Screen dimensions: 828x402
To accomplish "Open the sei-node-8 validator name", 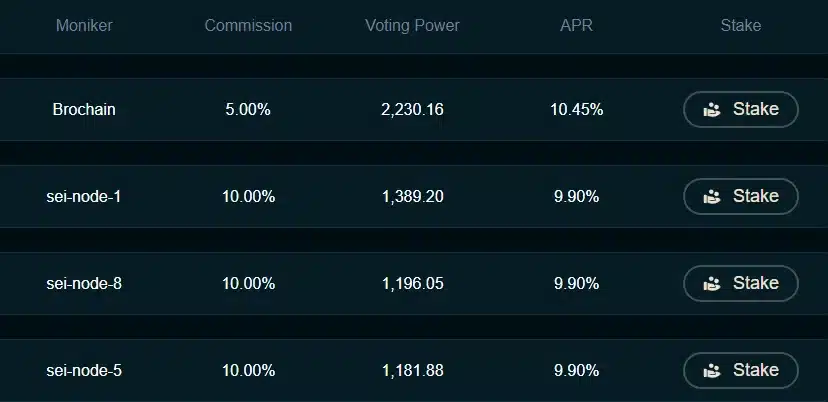I will coord(84,284).
